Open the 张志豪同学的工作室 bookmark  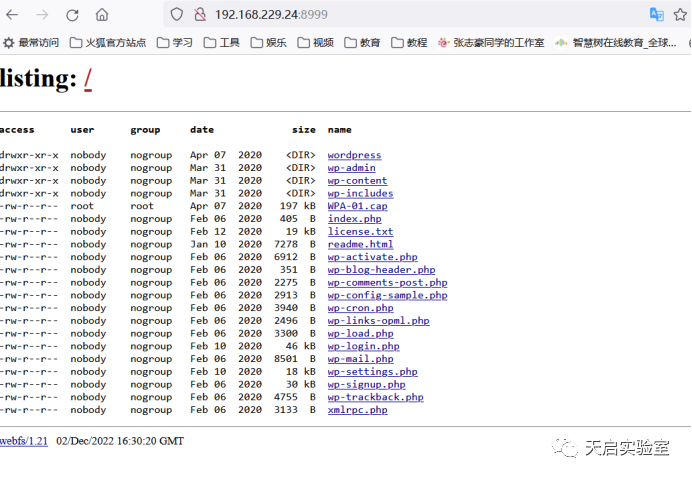[491, 42]
